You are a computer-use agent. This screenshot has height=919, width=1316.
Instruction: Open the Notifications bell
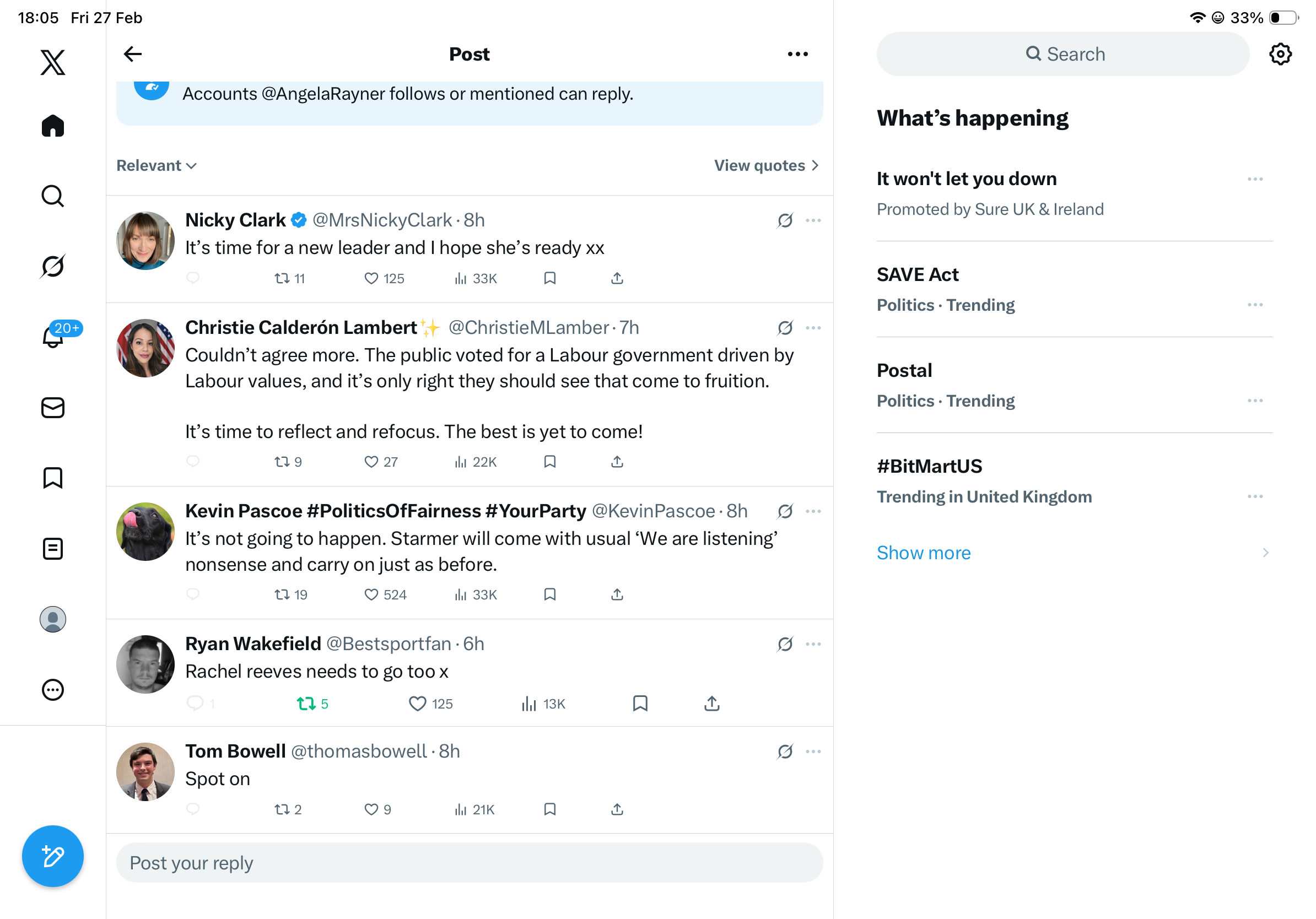click(53, 336)
